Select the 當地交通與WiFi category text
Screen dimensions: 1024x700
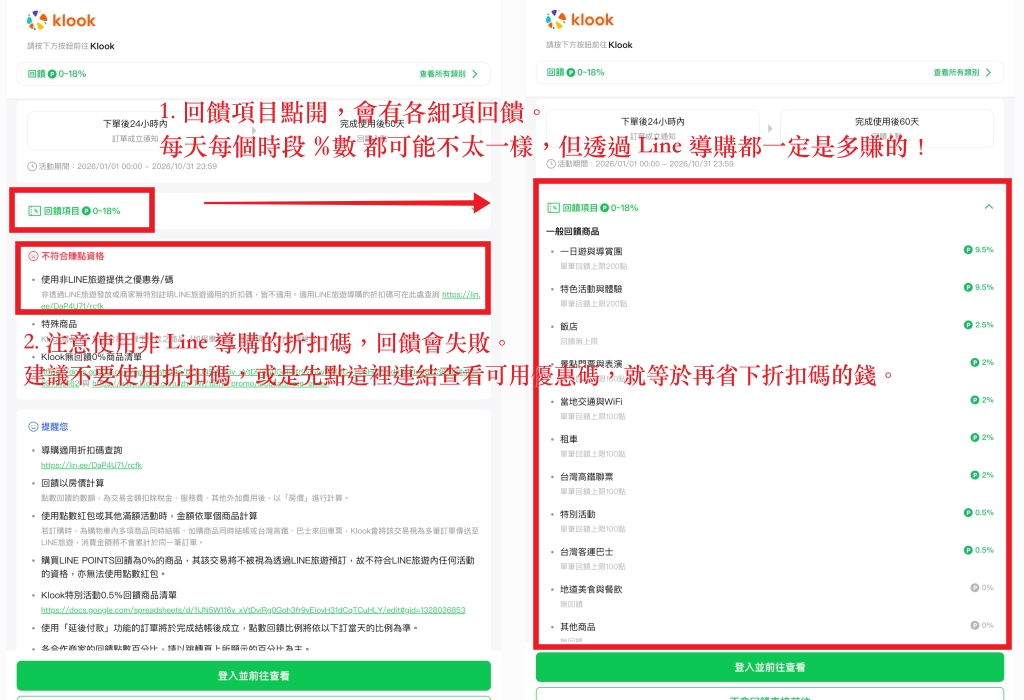[x=591, y=402]
